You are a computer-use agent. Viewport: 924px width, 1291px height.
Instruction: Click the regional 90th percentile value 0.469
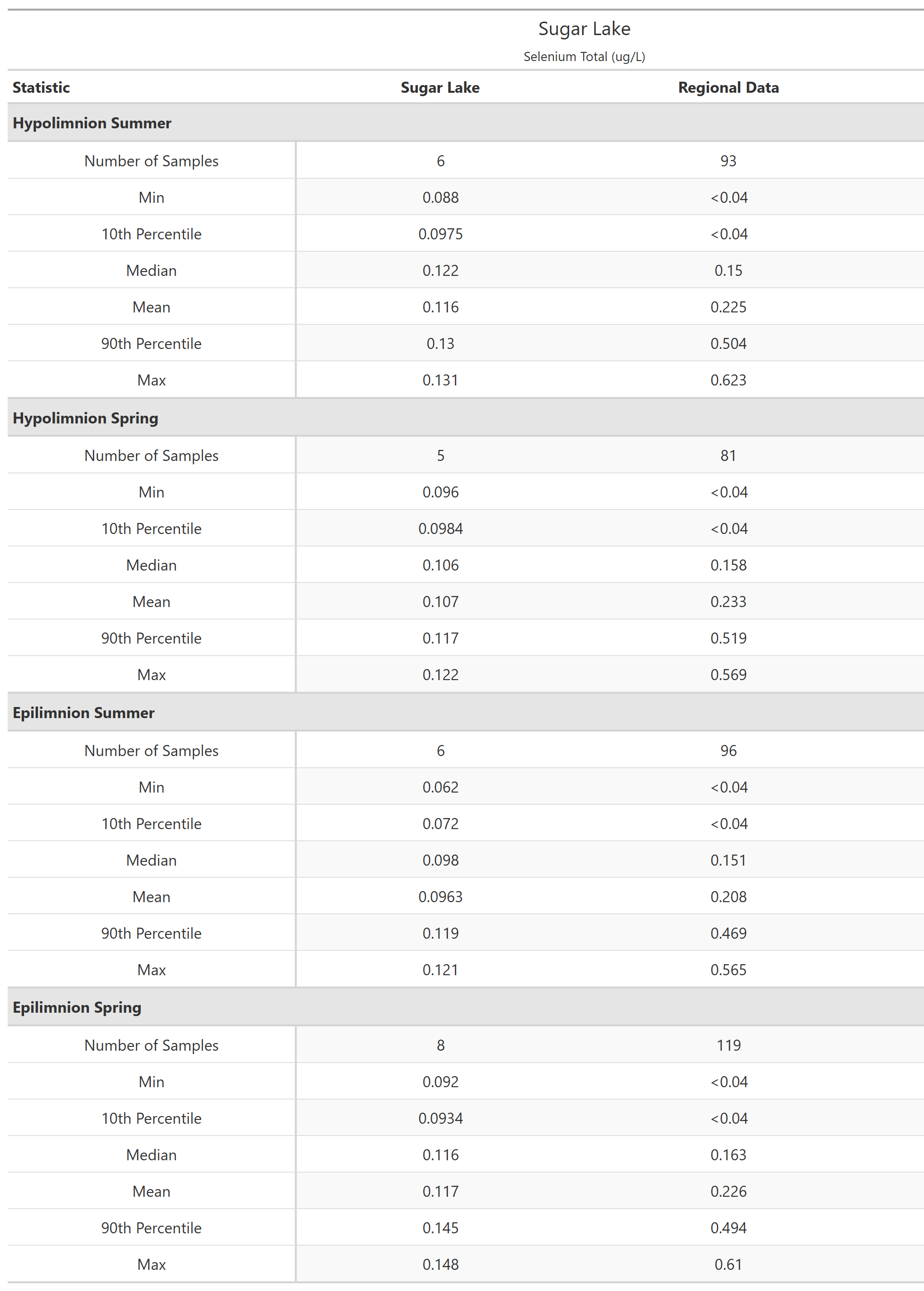(728, 933)
